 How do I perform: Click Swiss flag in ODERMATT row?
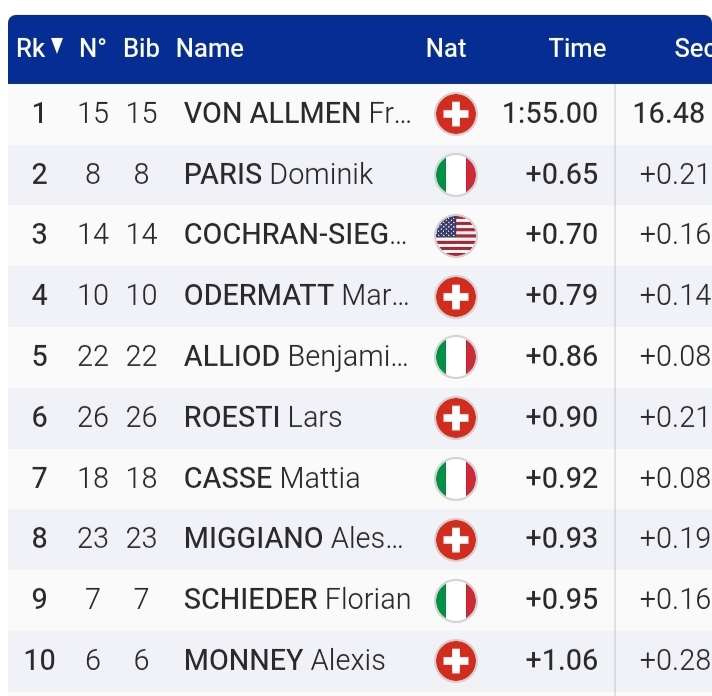pyautogui.click(x=456, y=297)
